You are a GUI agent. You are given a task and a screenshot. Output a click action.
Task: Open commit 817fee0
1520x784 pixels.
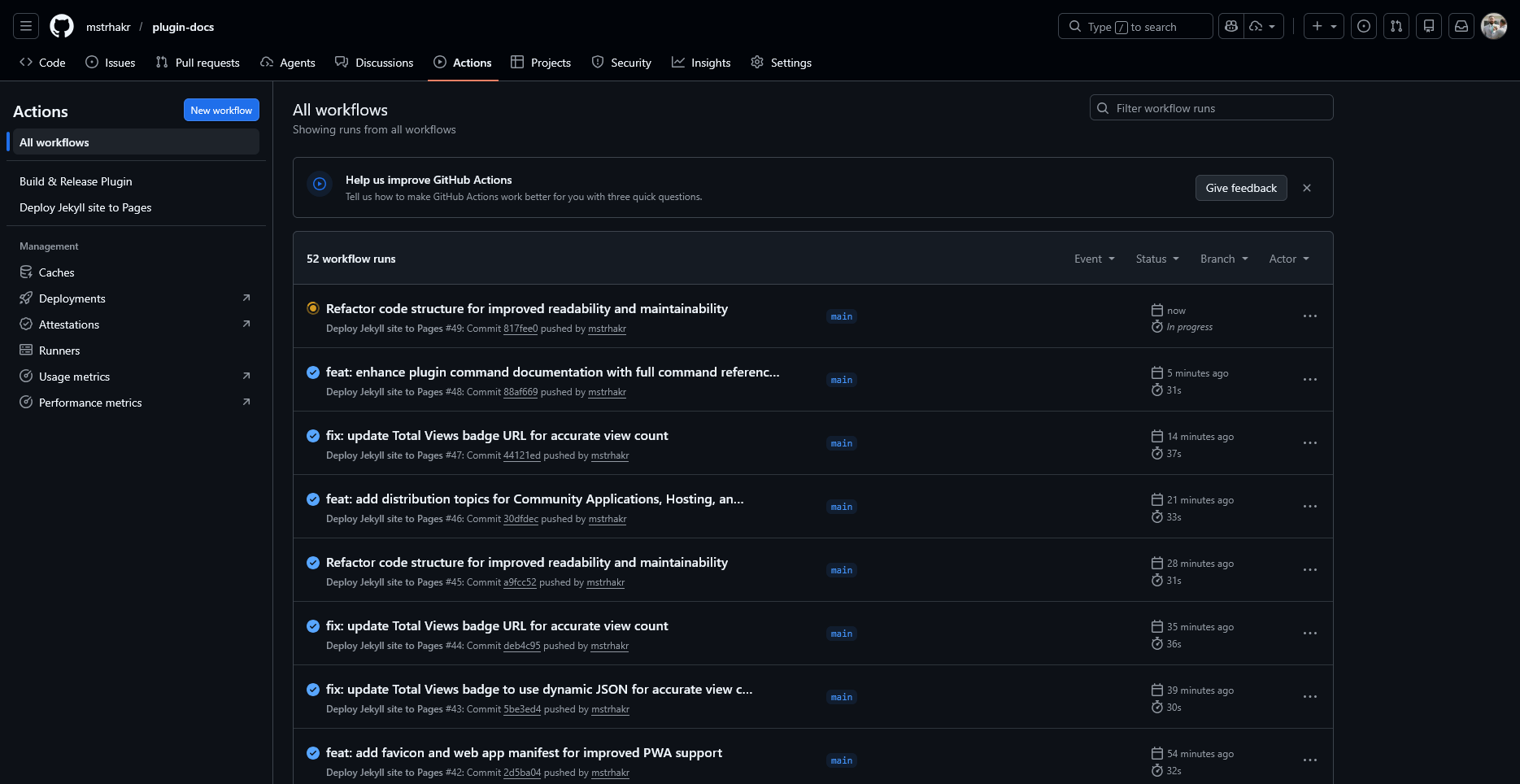[520, 329]
